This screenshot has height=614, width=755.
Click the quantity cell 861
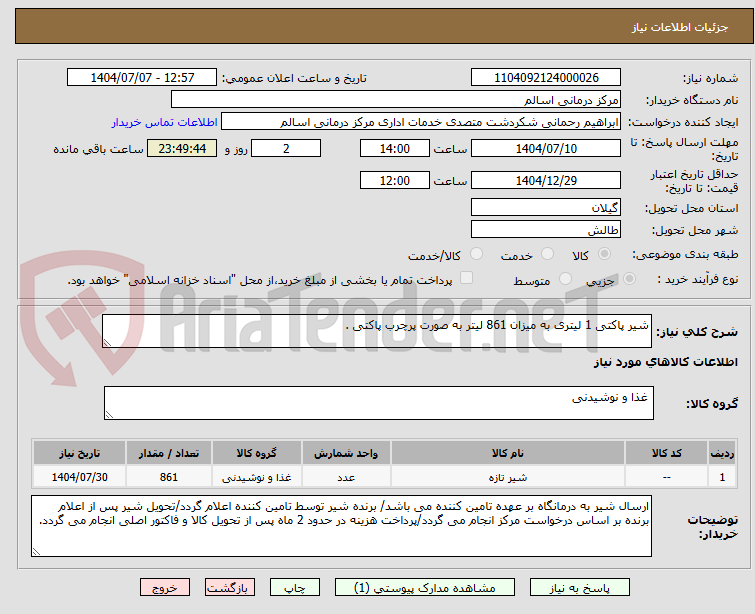click(x=169, y=477)
